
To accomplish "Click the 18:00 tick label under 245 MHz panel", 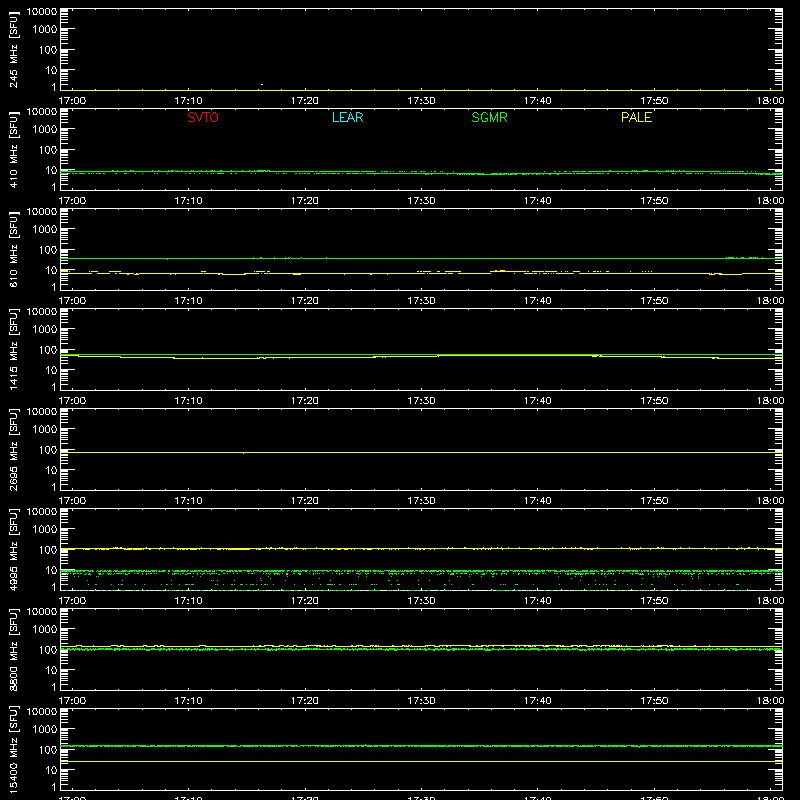I will pos(770,101).
